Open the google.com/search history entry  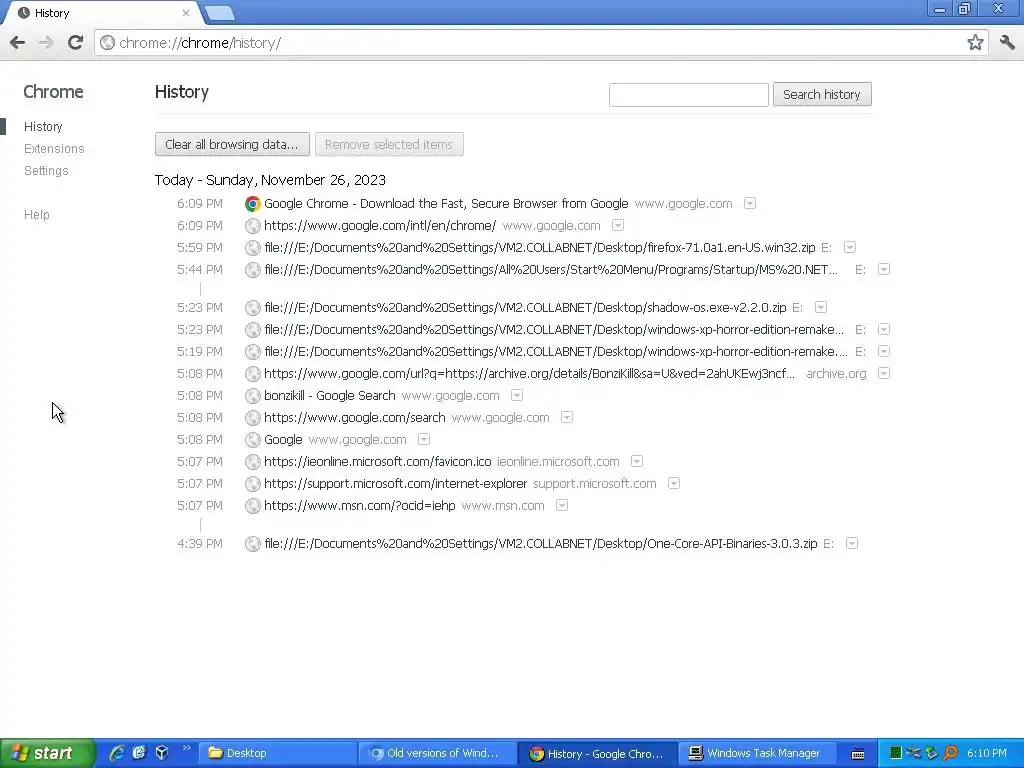(x=355, y=418)
